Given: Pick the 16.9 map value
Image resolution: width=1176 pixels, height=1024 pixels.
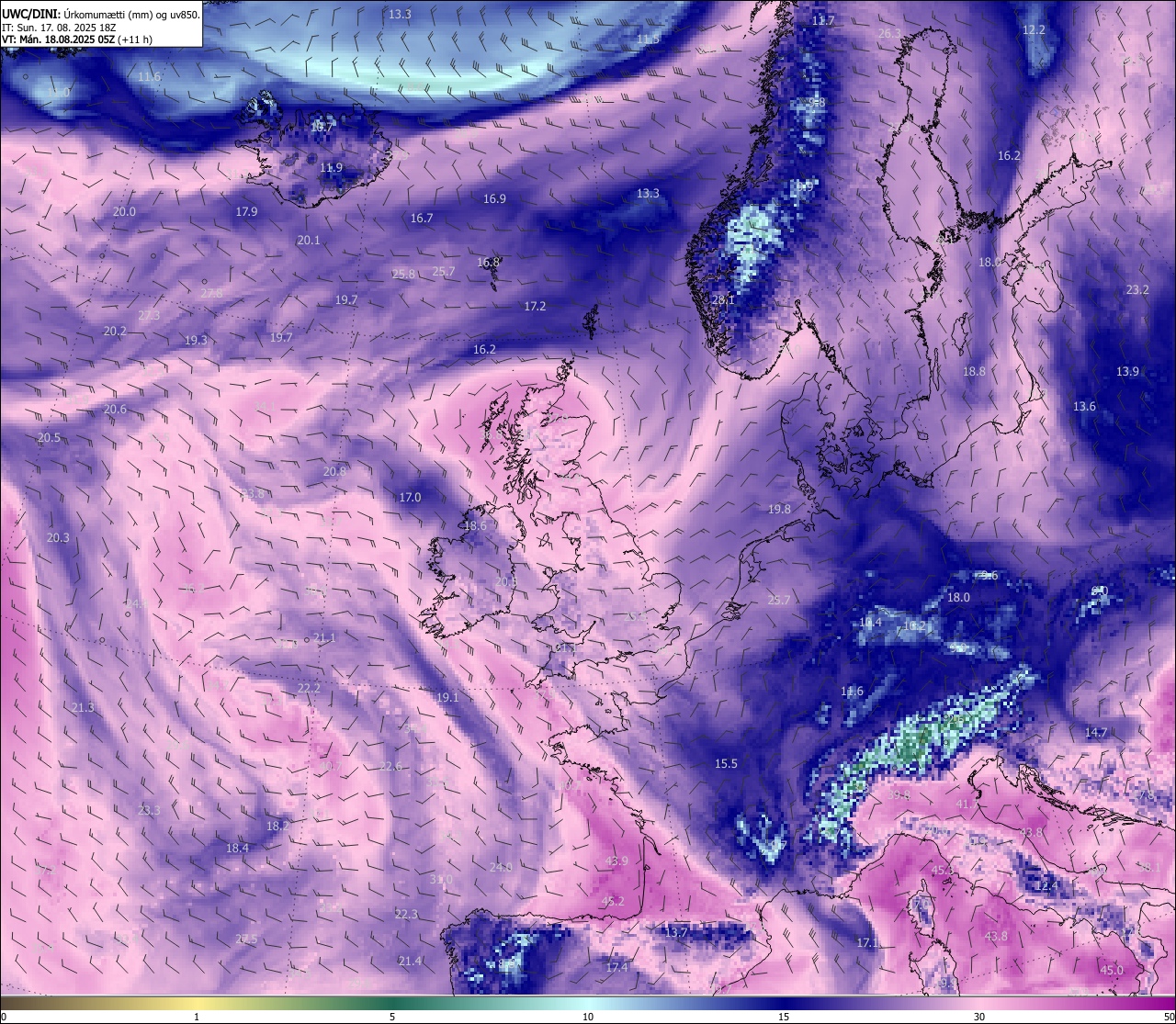Looking at the screenshot, I should click(x=494, y=198).
